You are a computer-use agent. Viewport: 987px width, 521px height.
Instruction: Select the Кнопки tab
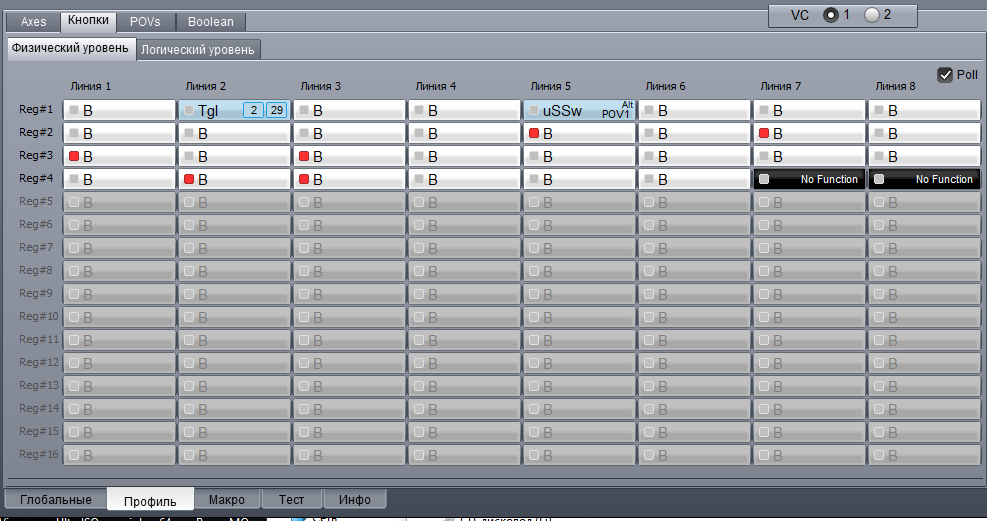point(88,21)
